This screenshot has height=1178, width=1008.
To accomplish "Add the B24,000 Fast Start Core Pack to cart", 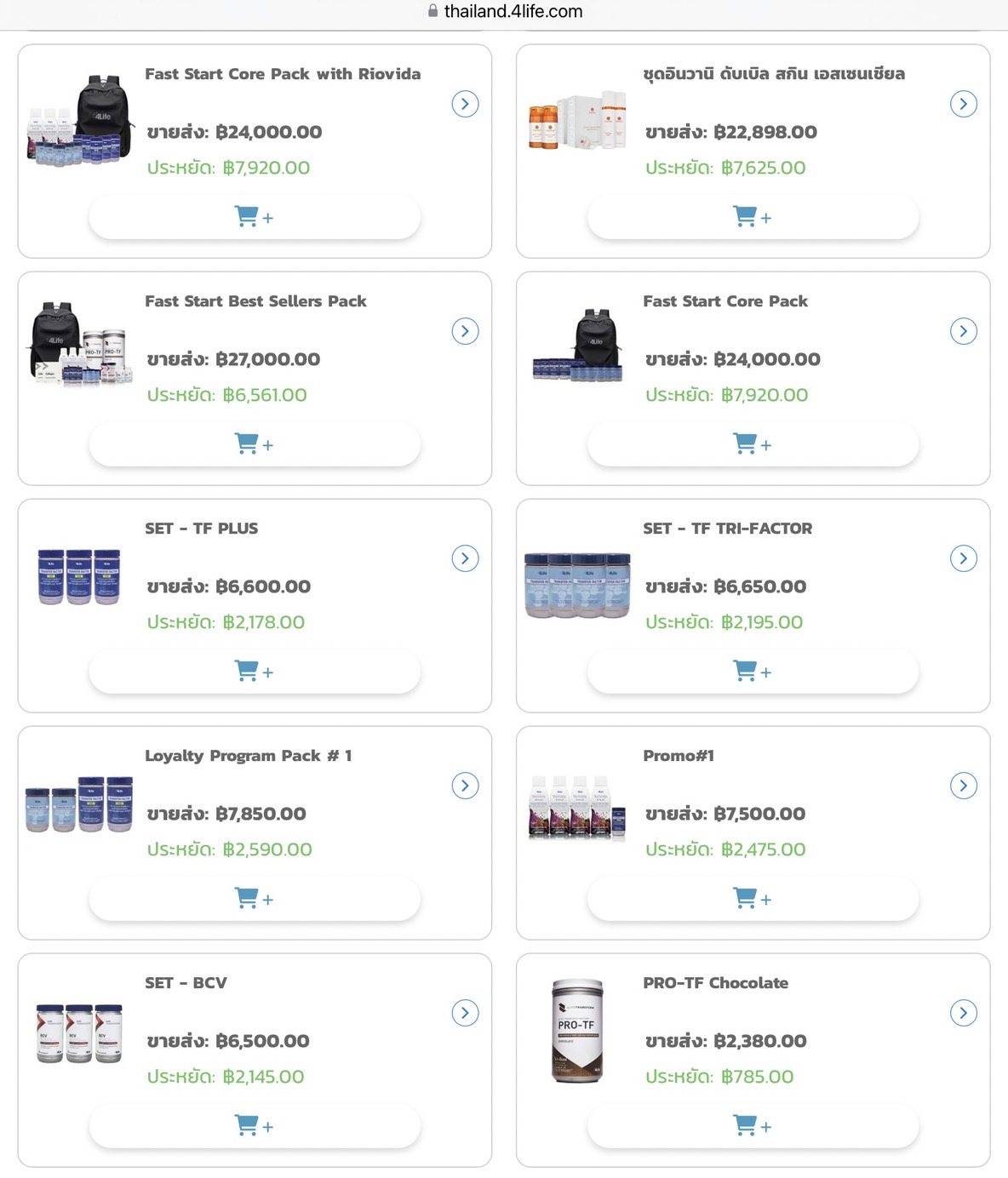I will click(x=753, y=444).
